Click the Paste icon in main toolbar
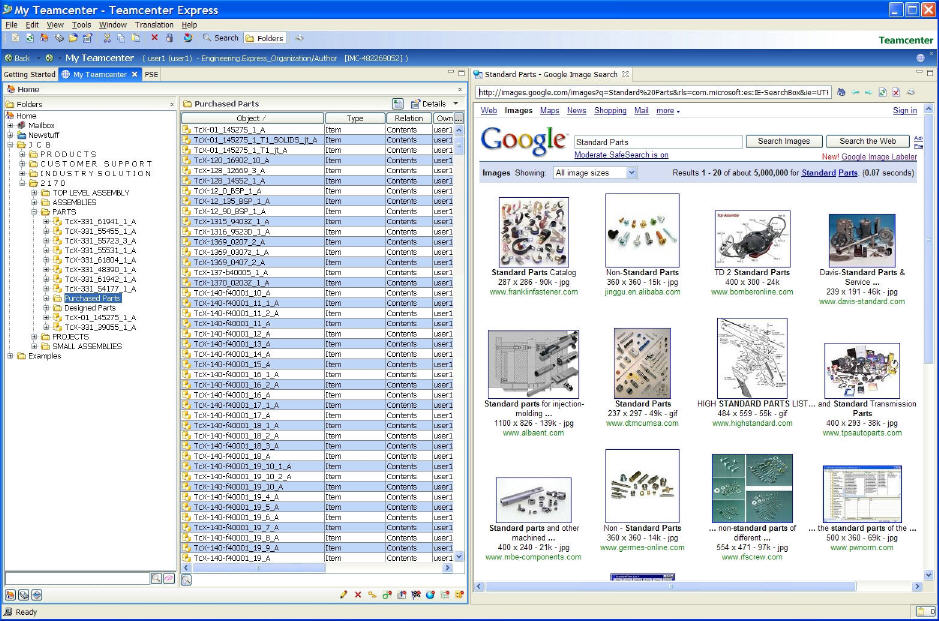Image resolution: width=939 pixels, height=621 pixels. point(135,38)
